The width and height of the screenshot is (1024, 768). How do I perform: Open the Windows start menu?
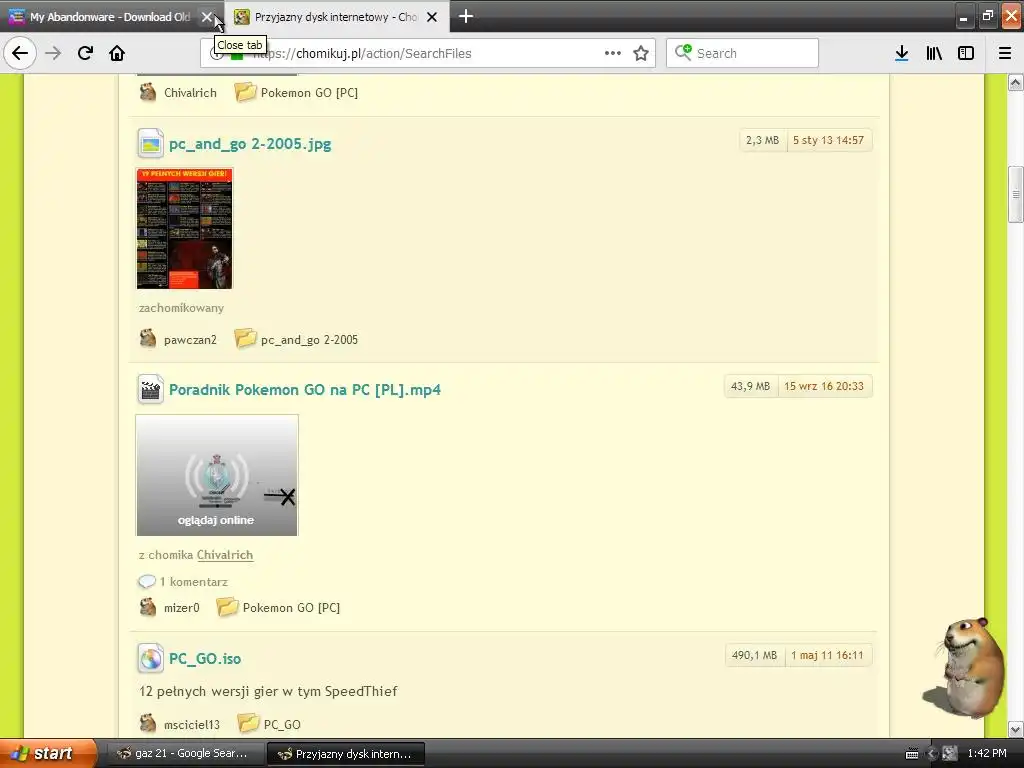click(48, 754)
